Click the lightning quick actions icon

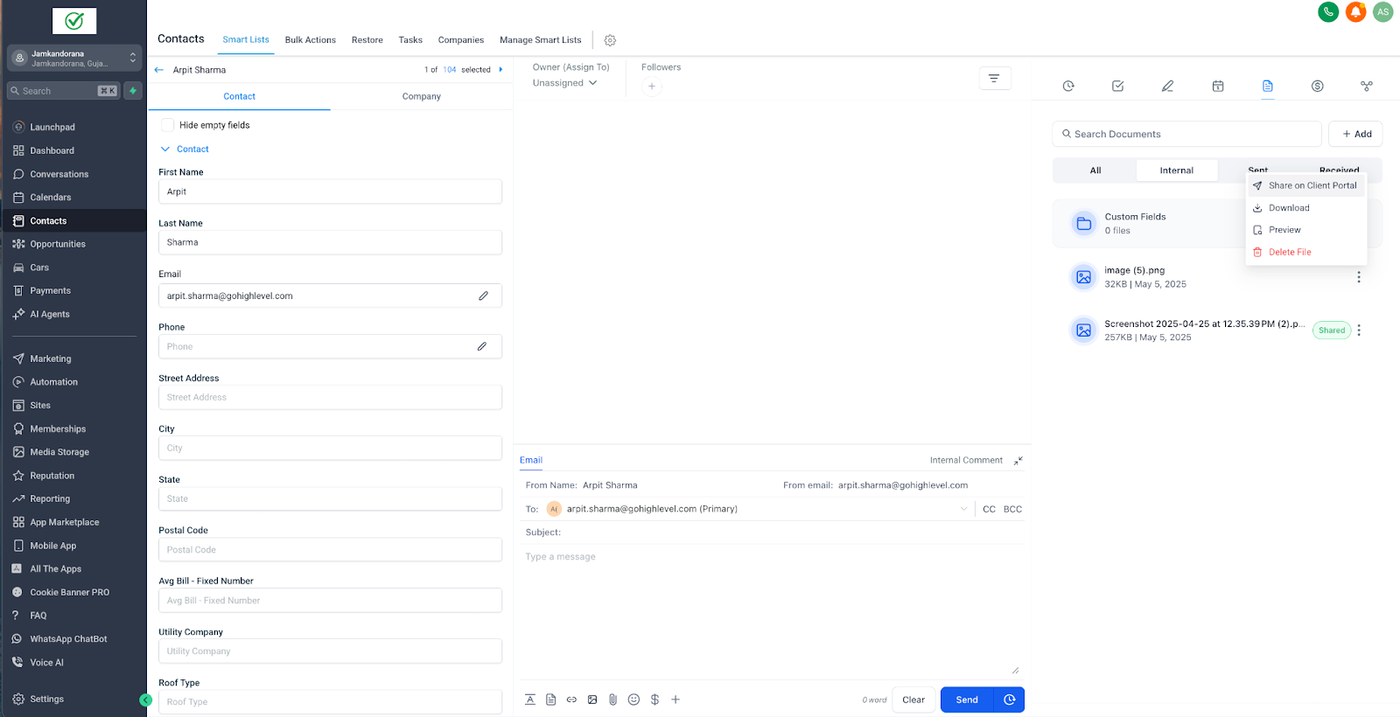133,90
